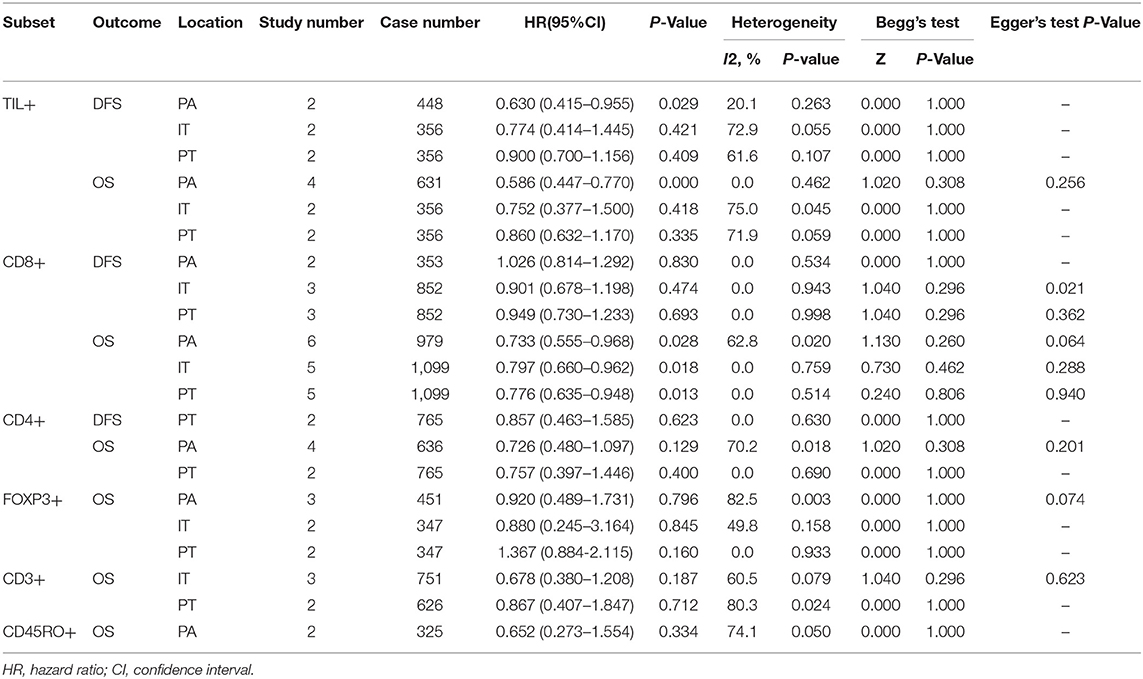Select the heterogeneity P-value '0.998'

click(x=811, y=315)
